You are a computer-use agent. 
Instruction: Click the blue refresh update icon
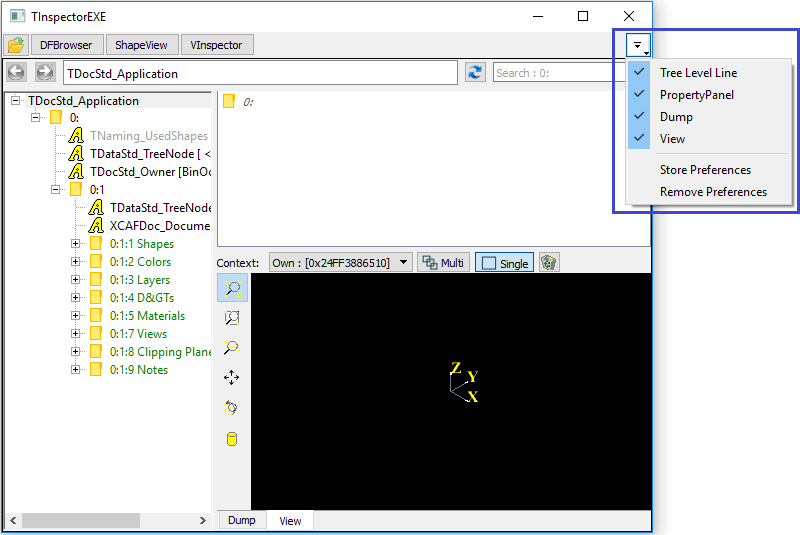tap(475, 73)
